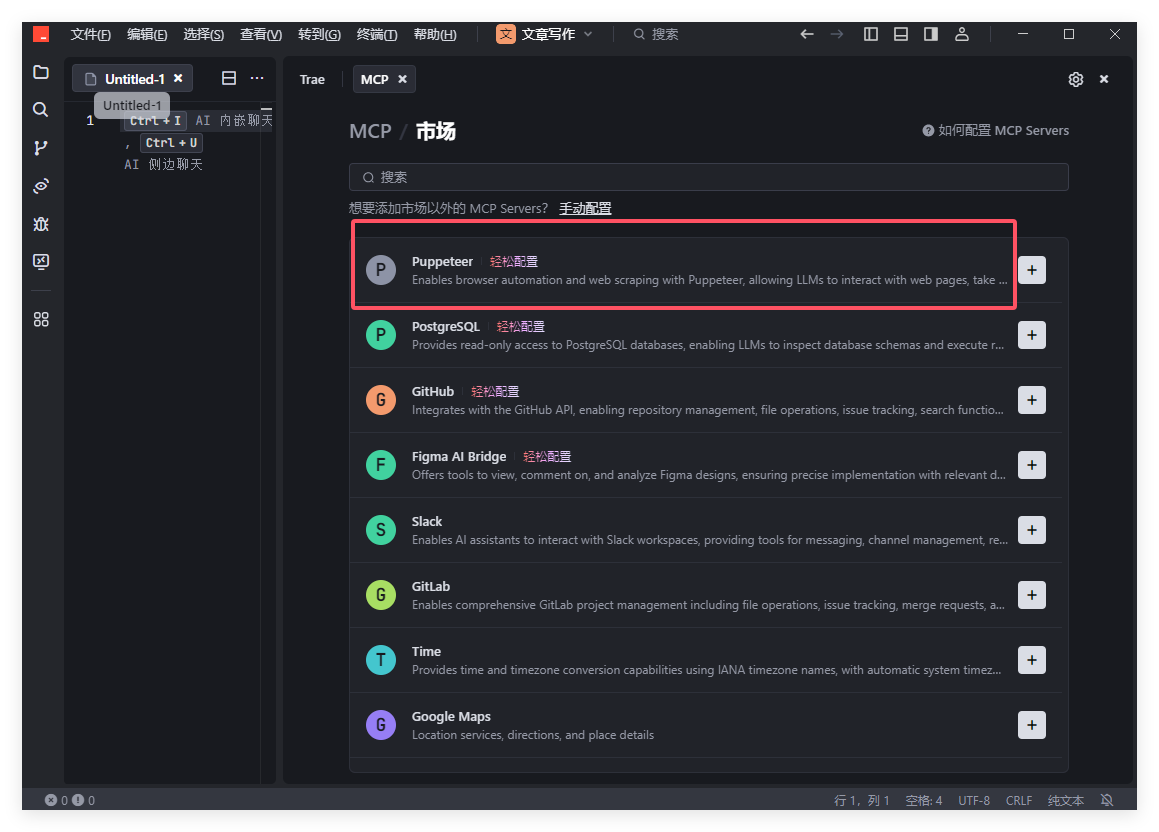Click the MCP settings gear icon

[1076, 79]
